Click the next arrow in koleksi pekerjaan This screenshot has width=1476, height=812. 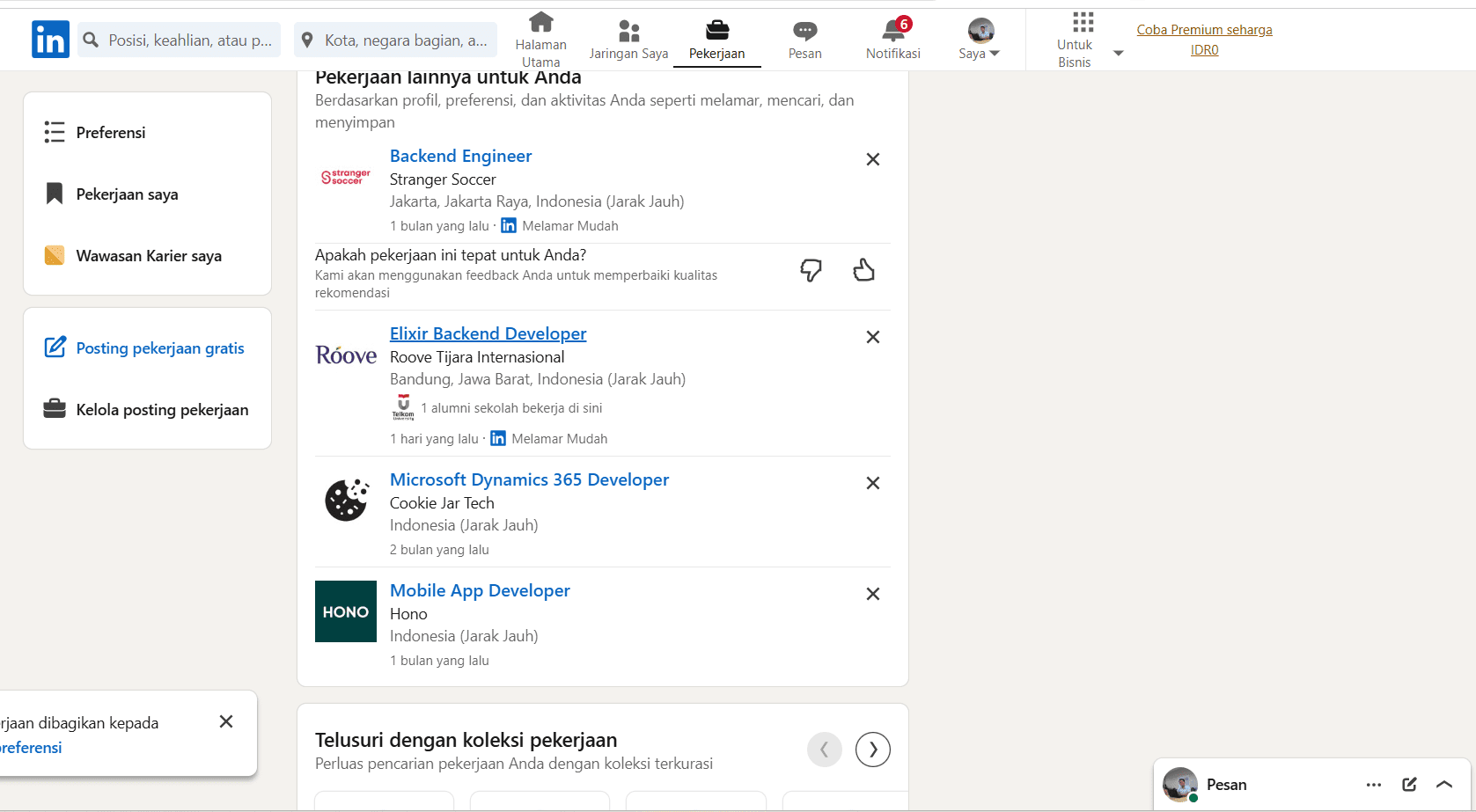873,750
